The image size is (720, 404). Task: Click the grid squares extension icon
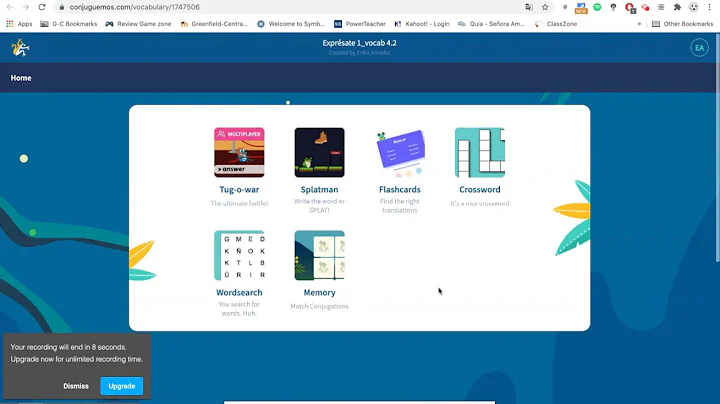coord(661,7)
